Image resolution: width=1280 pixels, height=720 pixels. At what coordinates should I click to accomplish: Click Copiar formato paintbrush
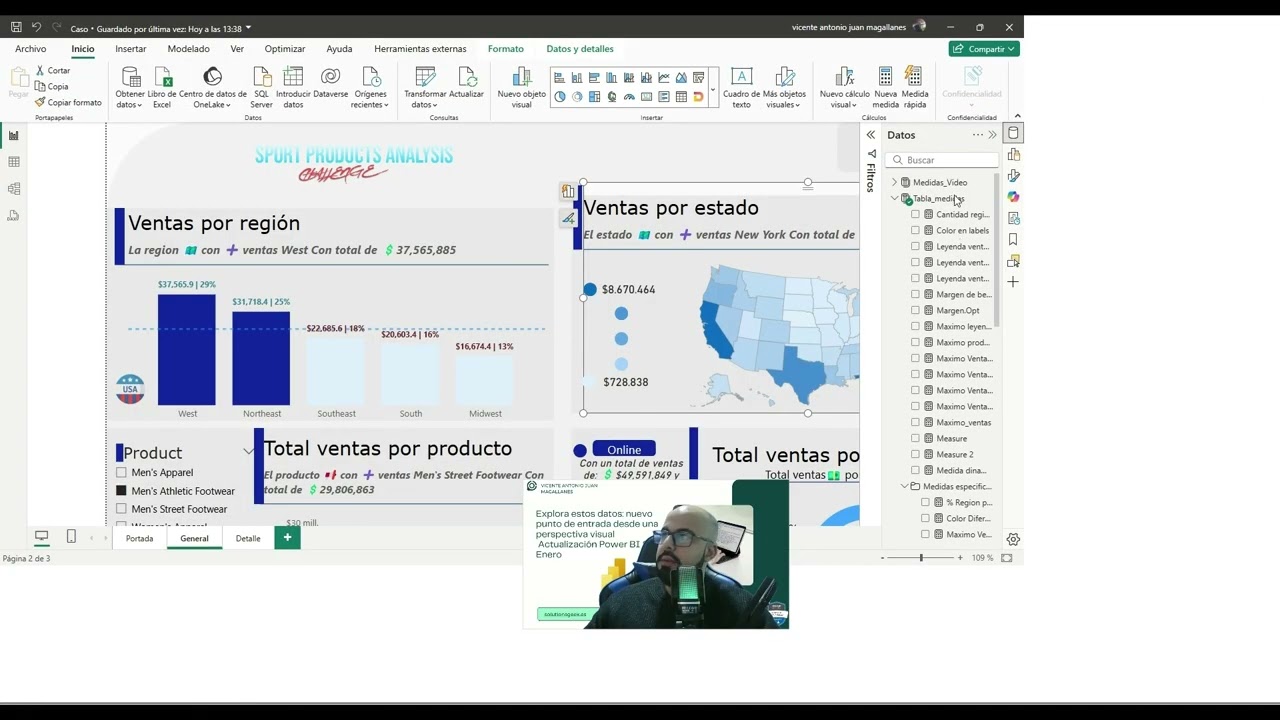point(68,102)
